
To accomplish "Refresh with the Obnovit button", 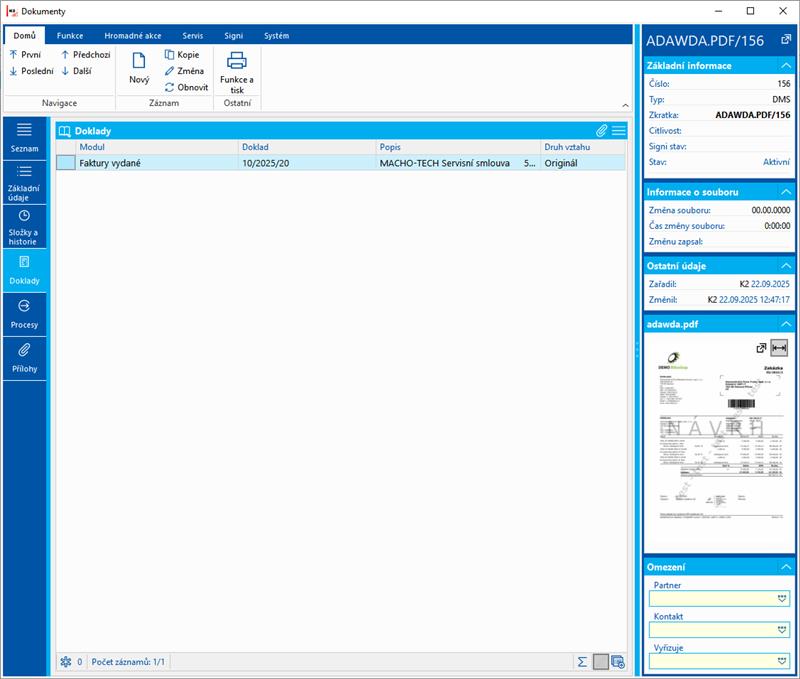I will point(186,87).
